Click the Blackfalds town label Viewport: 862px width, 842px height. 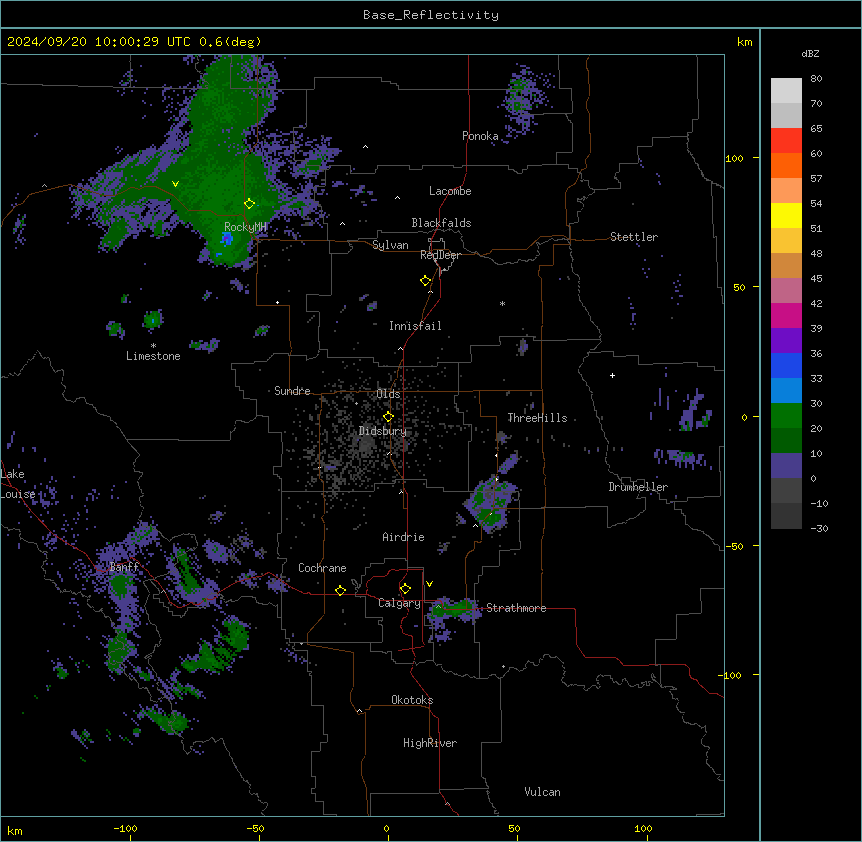pyautogui.click(x=441, y=223)
